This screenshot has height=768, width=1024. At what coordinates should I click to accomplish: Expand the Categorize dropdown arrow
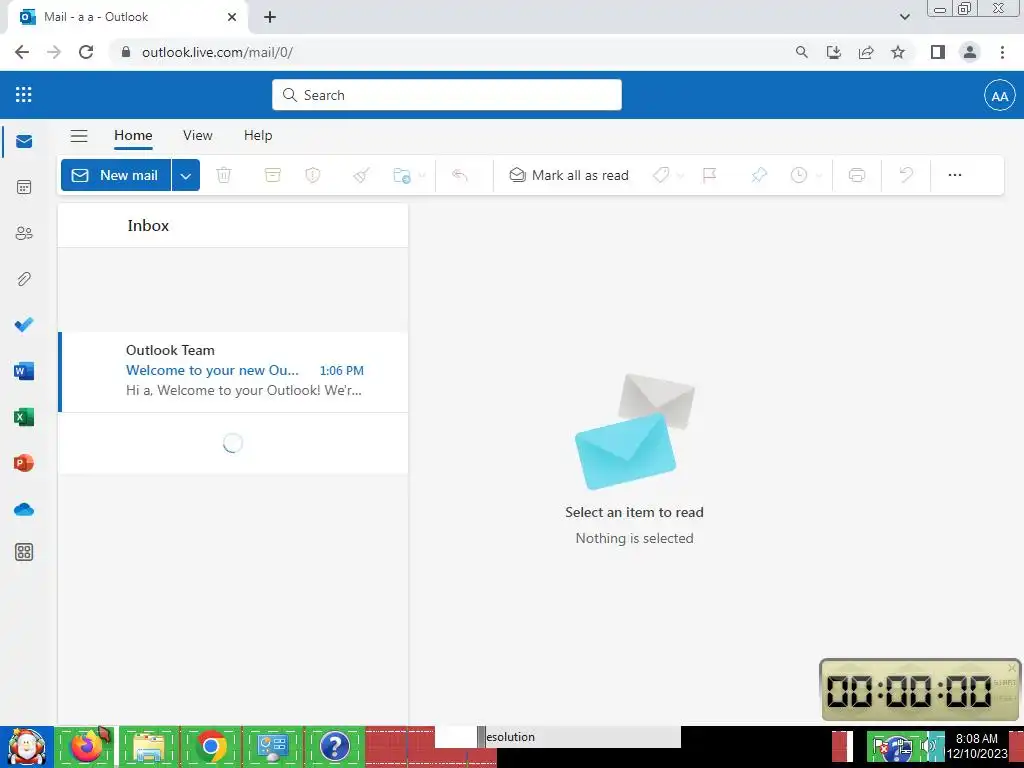[x=680, y=175]
